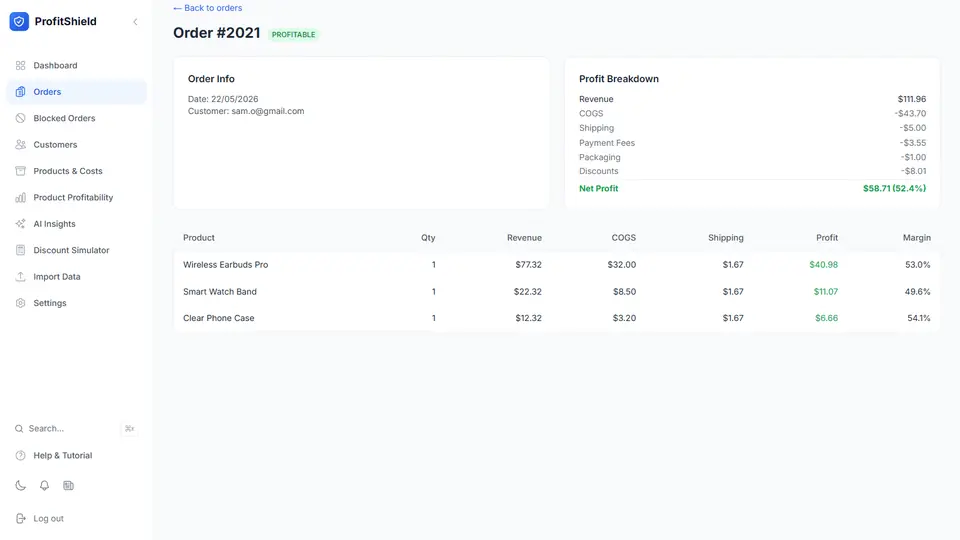Click the Order #2021 heading
The height and width of the screenshot is (540, 960).
pos(217,33)
